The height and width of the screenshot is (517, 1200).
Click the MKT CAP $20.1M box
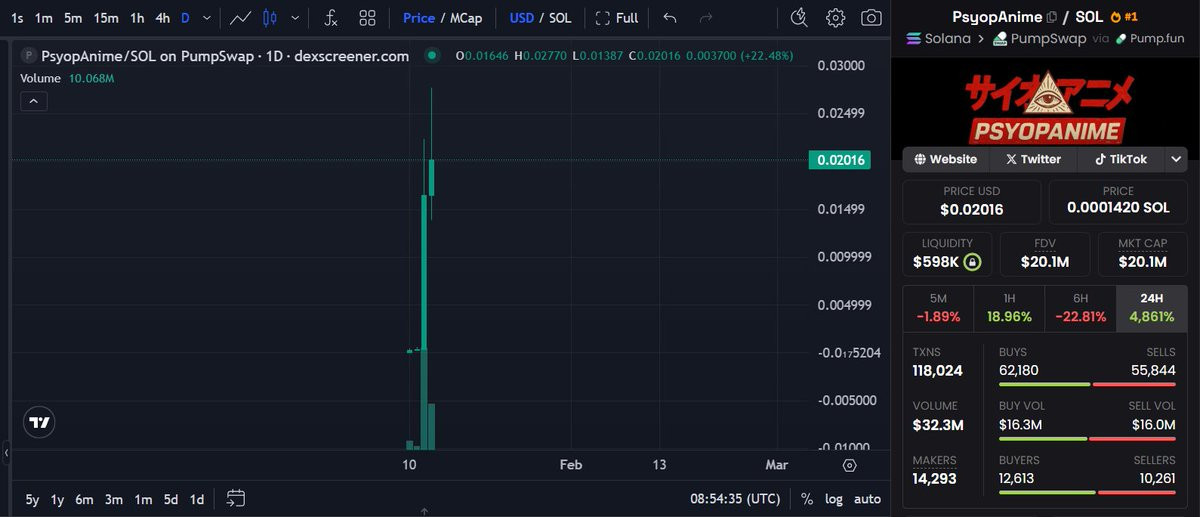1142,254
